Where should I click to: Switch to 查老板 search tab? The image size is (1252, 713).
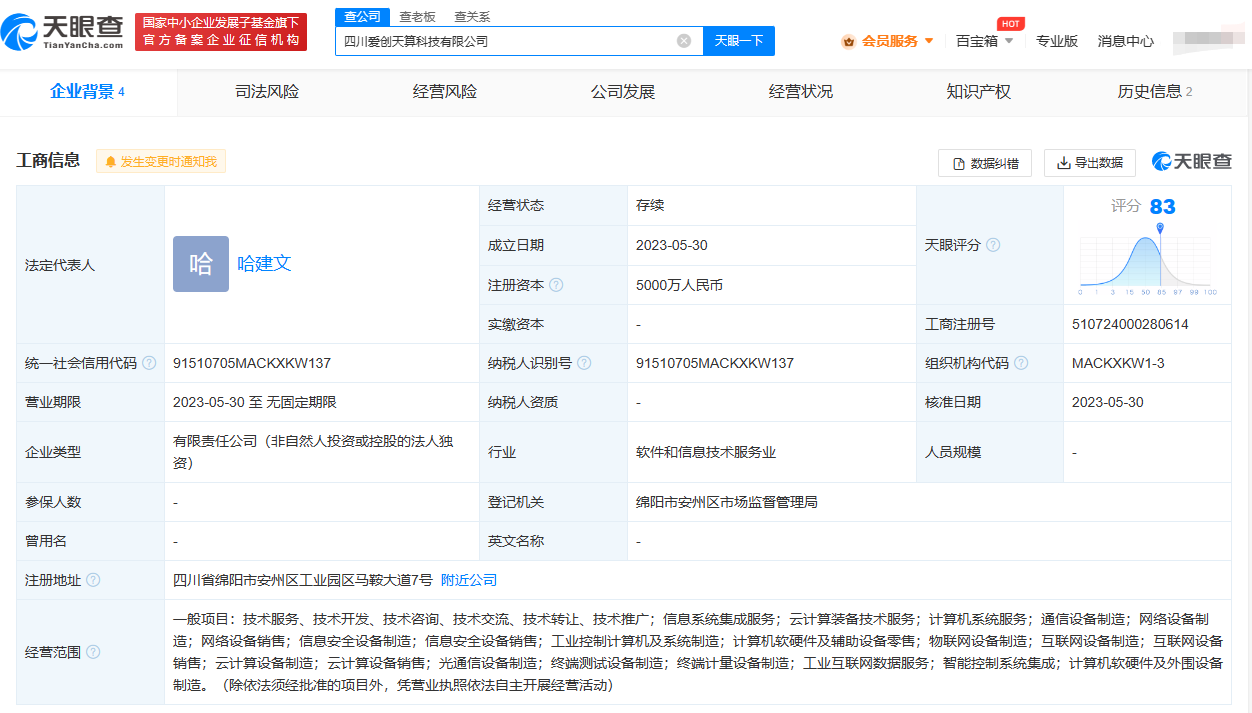pos(417,16)
